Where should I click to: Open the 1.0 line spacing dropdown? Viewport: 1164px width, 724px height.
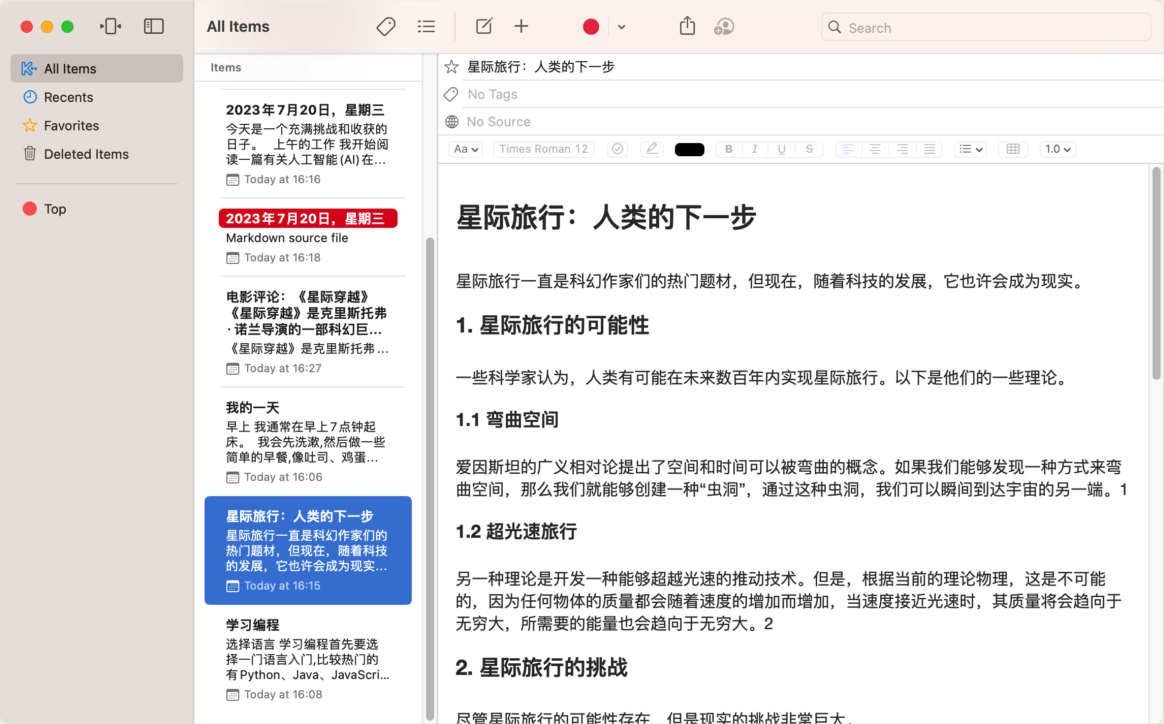1057,149
